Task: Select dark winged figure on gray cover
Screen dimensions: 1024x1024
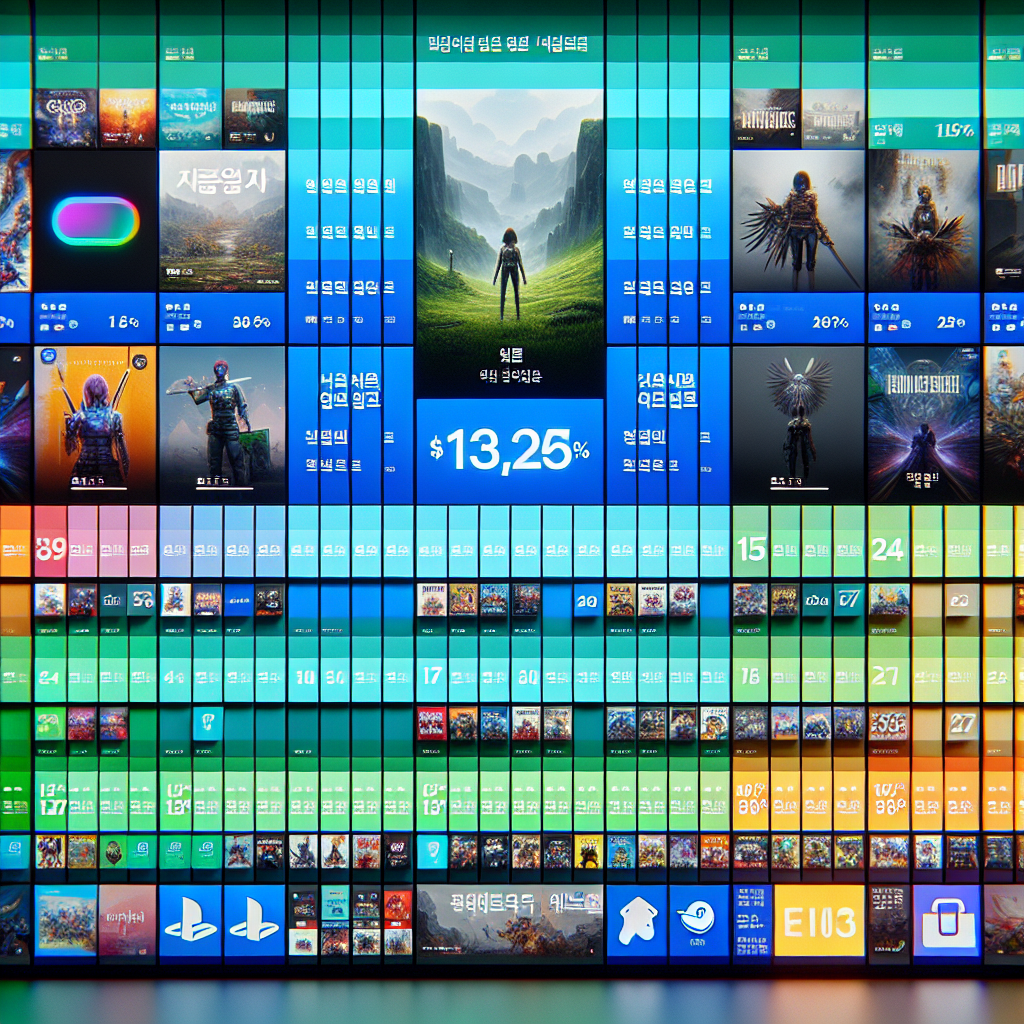Action: (798, 424)
